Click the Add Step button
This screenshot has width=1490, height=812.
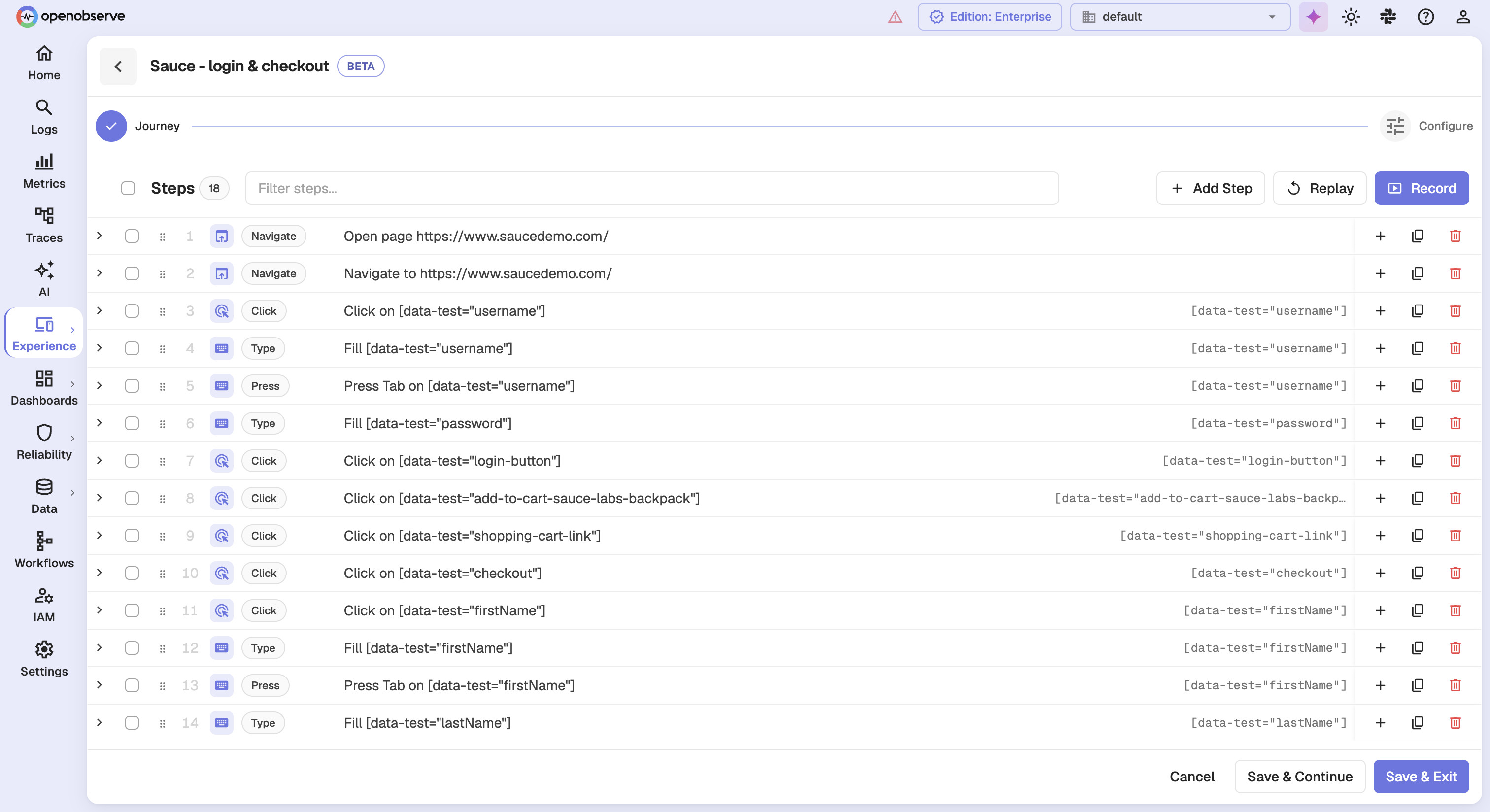click(x=1211, y=188)
